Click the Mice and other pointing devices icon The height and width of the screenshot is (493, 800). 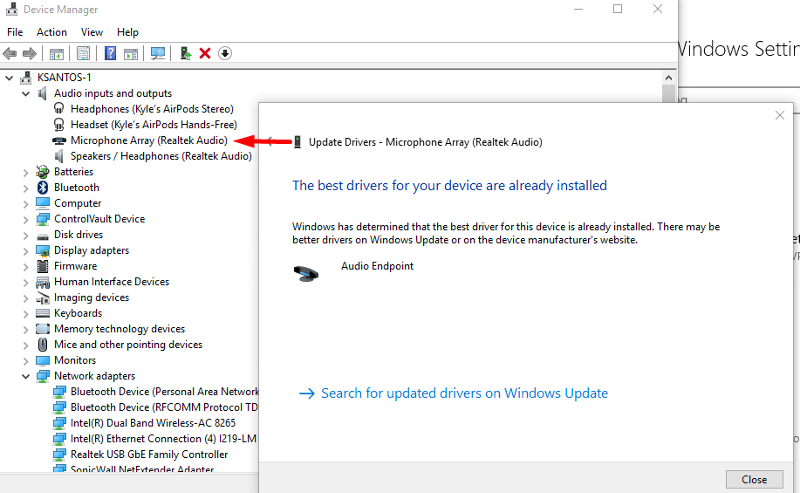click(x=43, y=344)
